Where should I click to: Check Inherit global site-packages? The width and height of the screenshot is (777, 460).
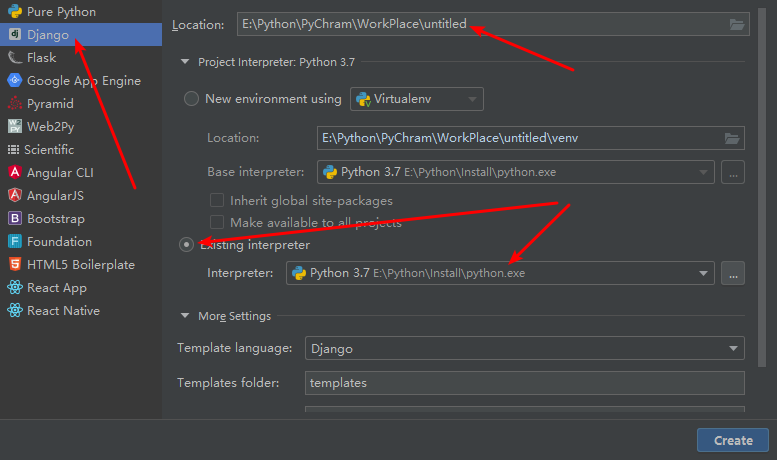[217, 200]
